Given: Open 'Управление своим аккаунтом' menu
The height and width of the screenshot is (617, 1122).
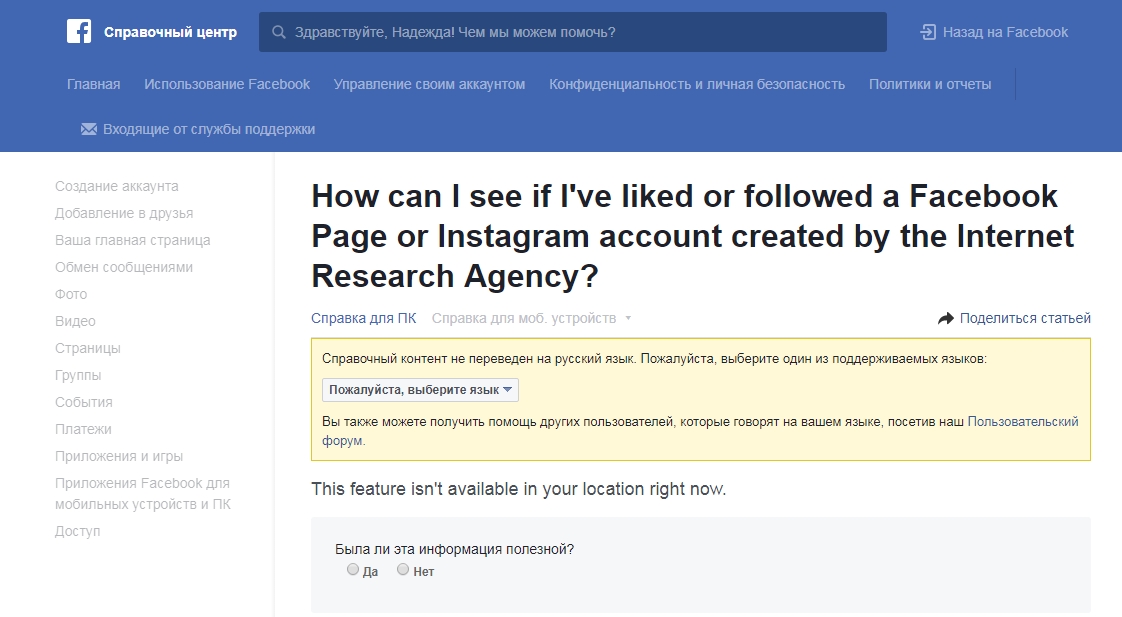Looking at the screenshot, I should pos(429,84).
